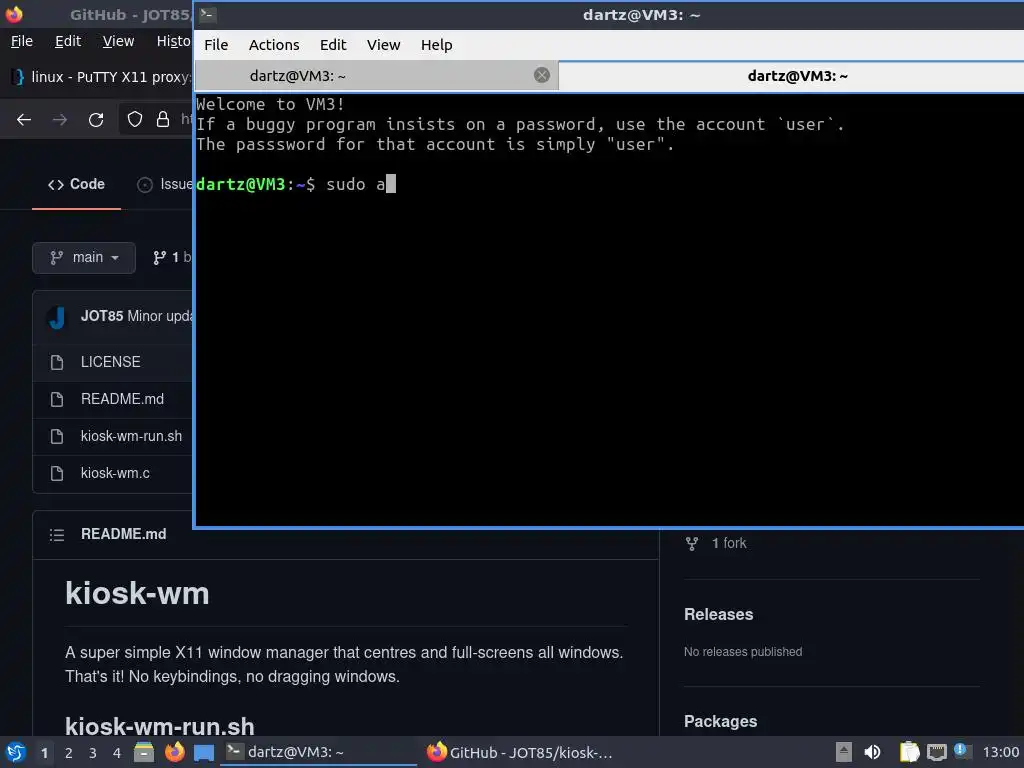1024x768 pixels.
Task: Click the JOT85 avatar image
Action: click(x=57, y=317)
